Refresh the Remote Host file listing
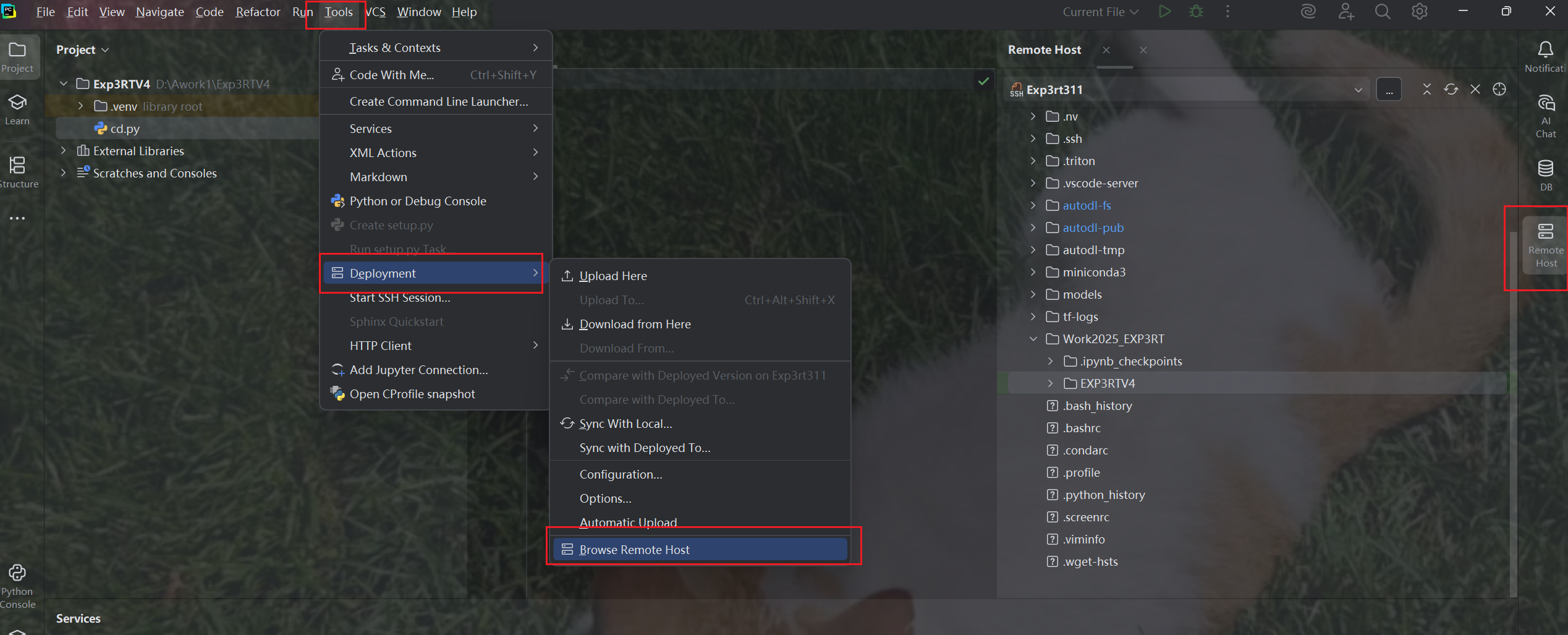Screen dimensions: 1568x635 (1451, 89)
